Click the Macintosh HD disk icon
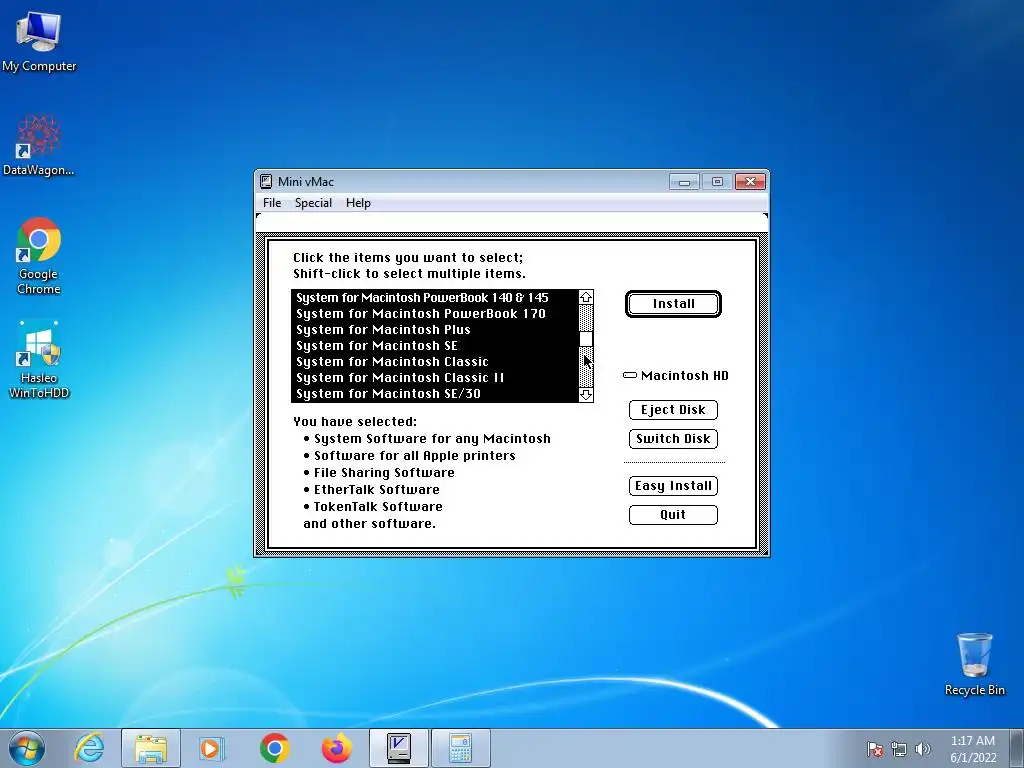 click(630, 376)
